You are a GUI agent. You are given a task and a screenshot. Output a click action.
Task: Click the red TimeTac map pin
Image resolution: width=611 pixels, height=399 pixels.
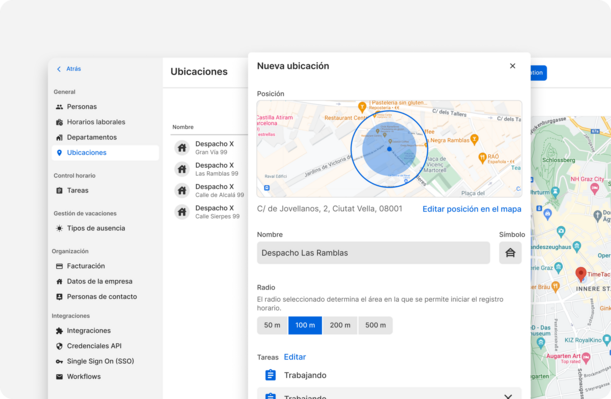point(581,274)
